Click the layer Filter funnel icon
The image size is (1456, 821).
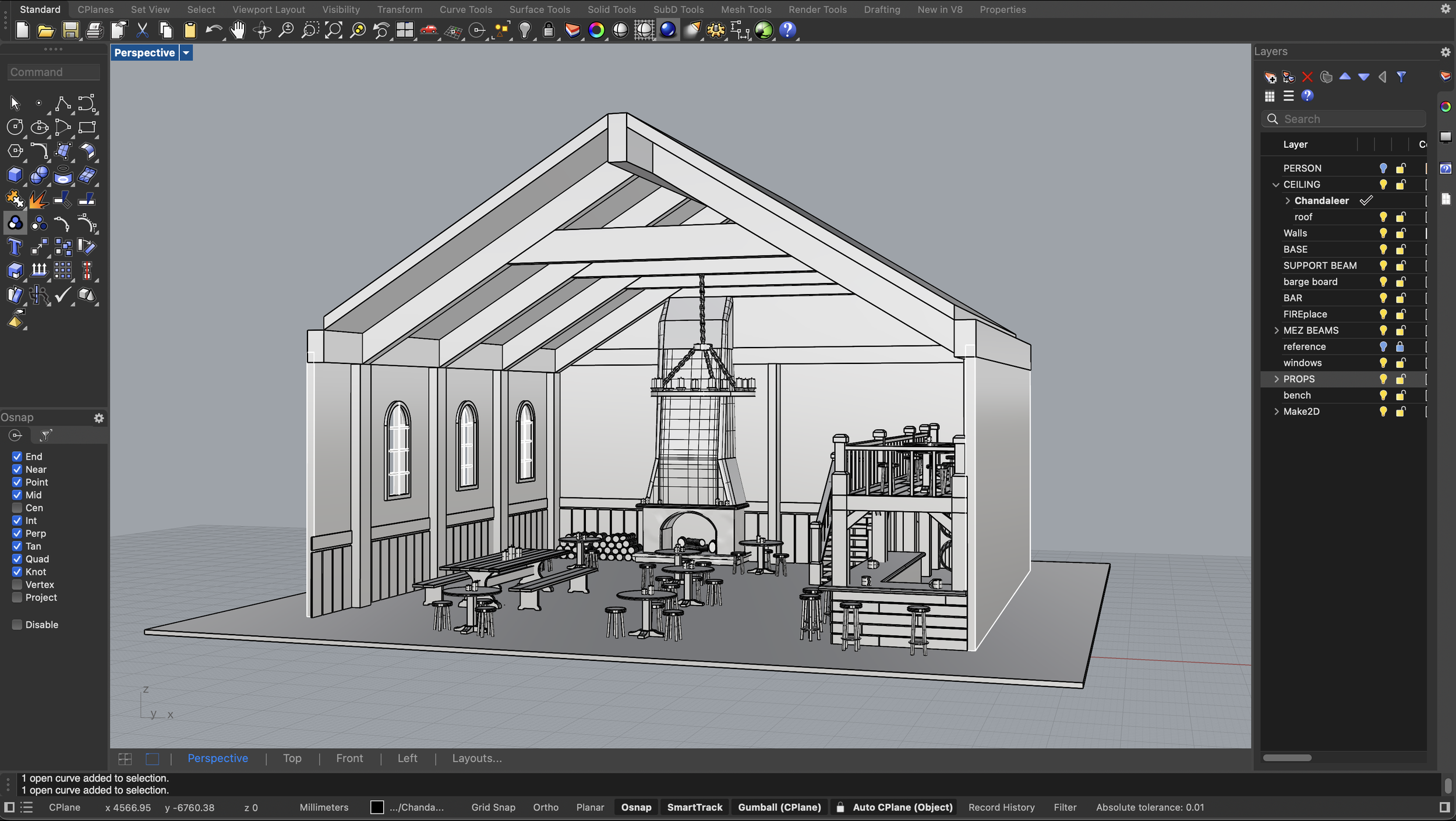click(x=1401, y=77)
